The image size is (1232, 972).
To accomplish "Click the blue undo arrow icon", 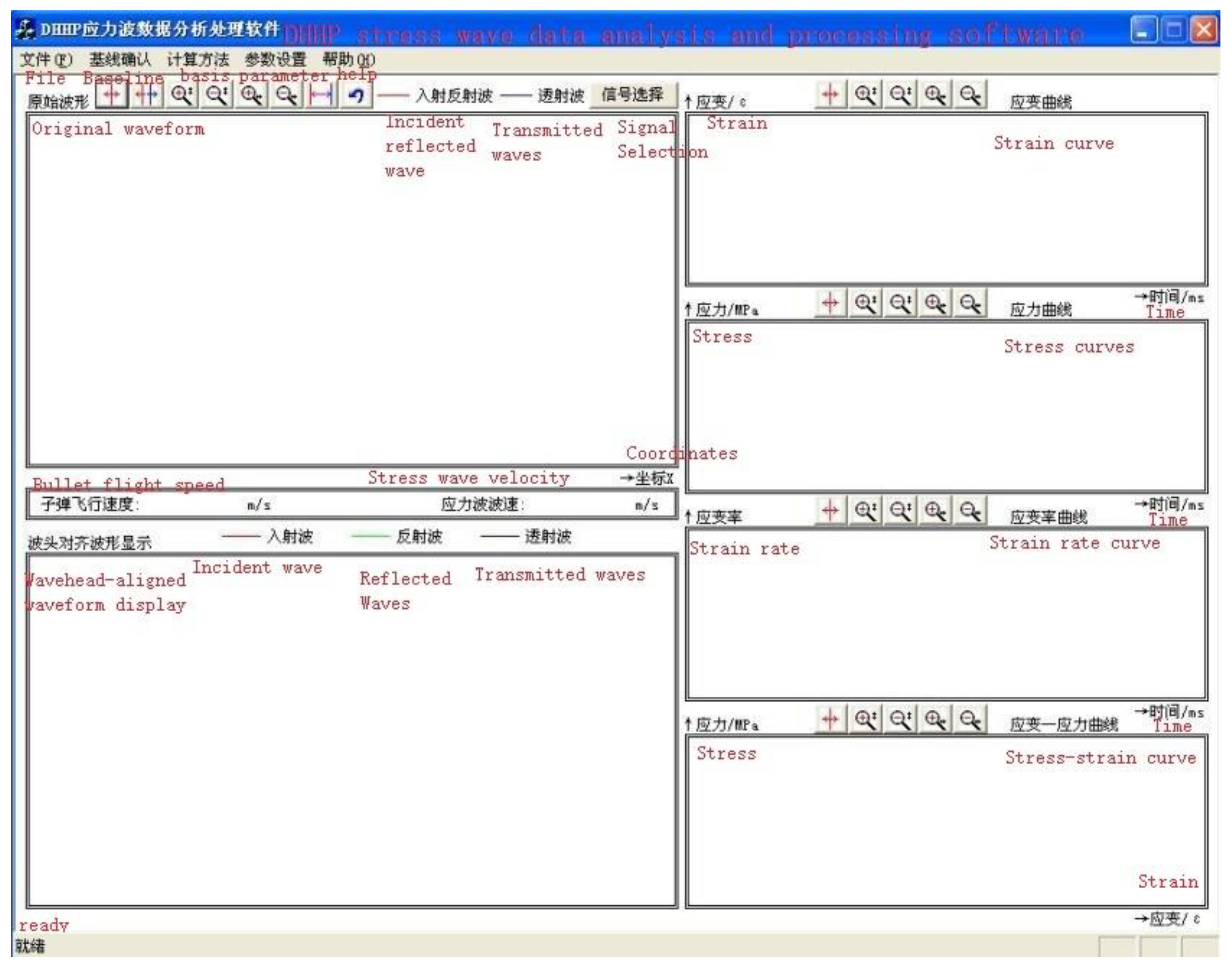I will coord(356,95).
